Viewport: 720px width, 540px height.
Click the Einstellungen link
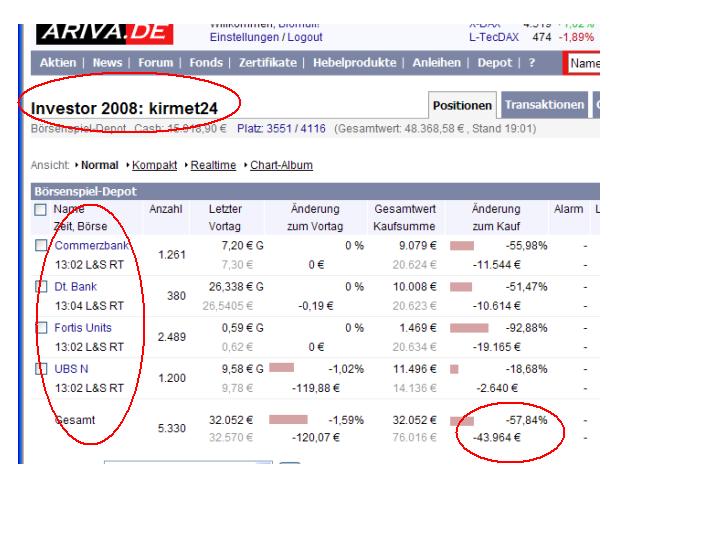pos(244,37)
